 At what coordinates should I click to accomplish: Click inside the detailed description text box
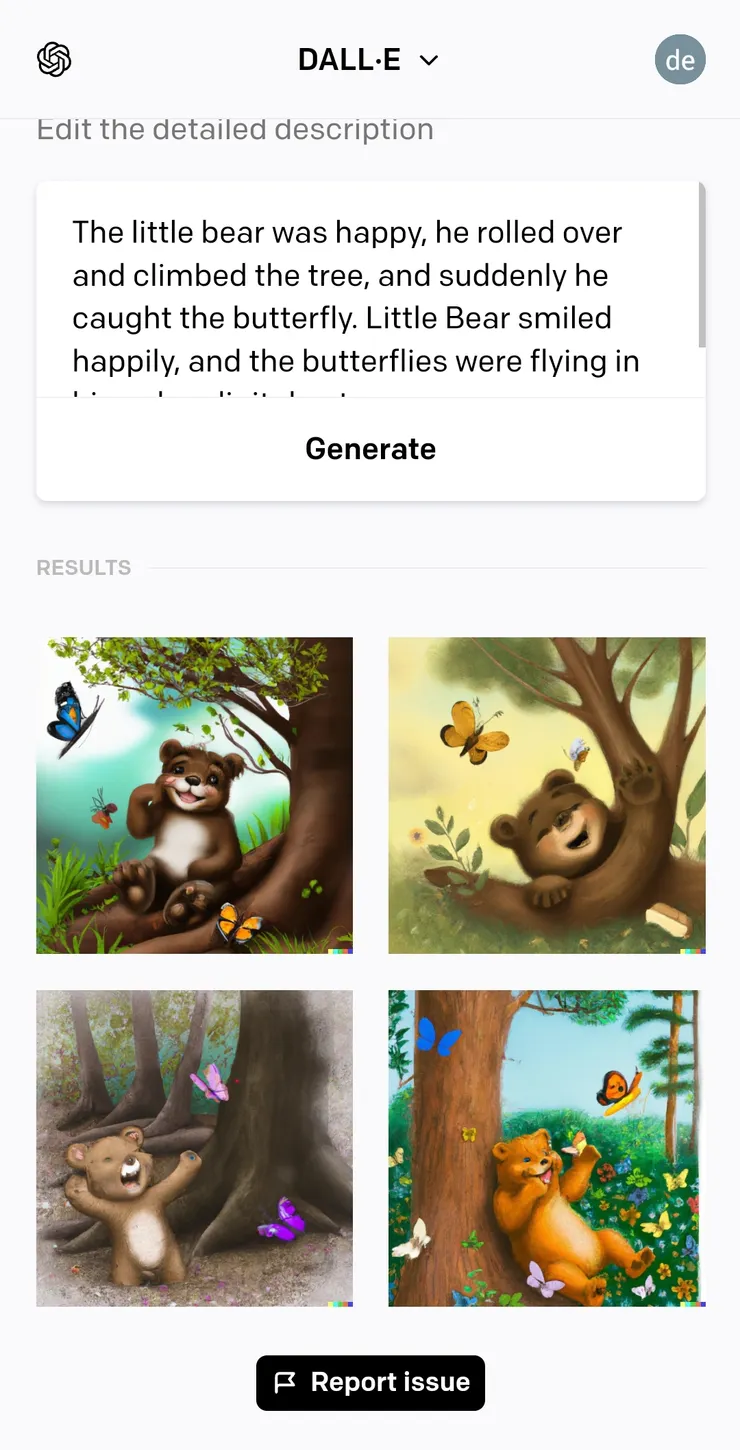[371, 290]
